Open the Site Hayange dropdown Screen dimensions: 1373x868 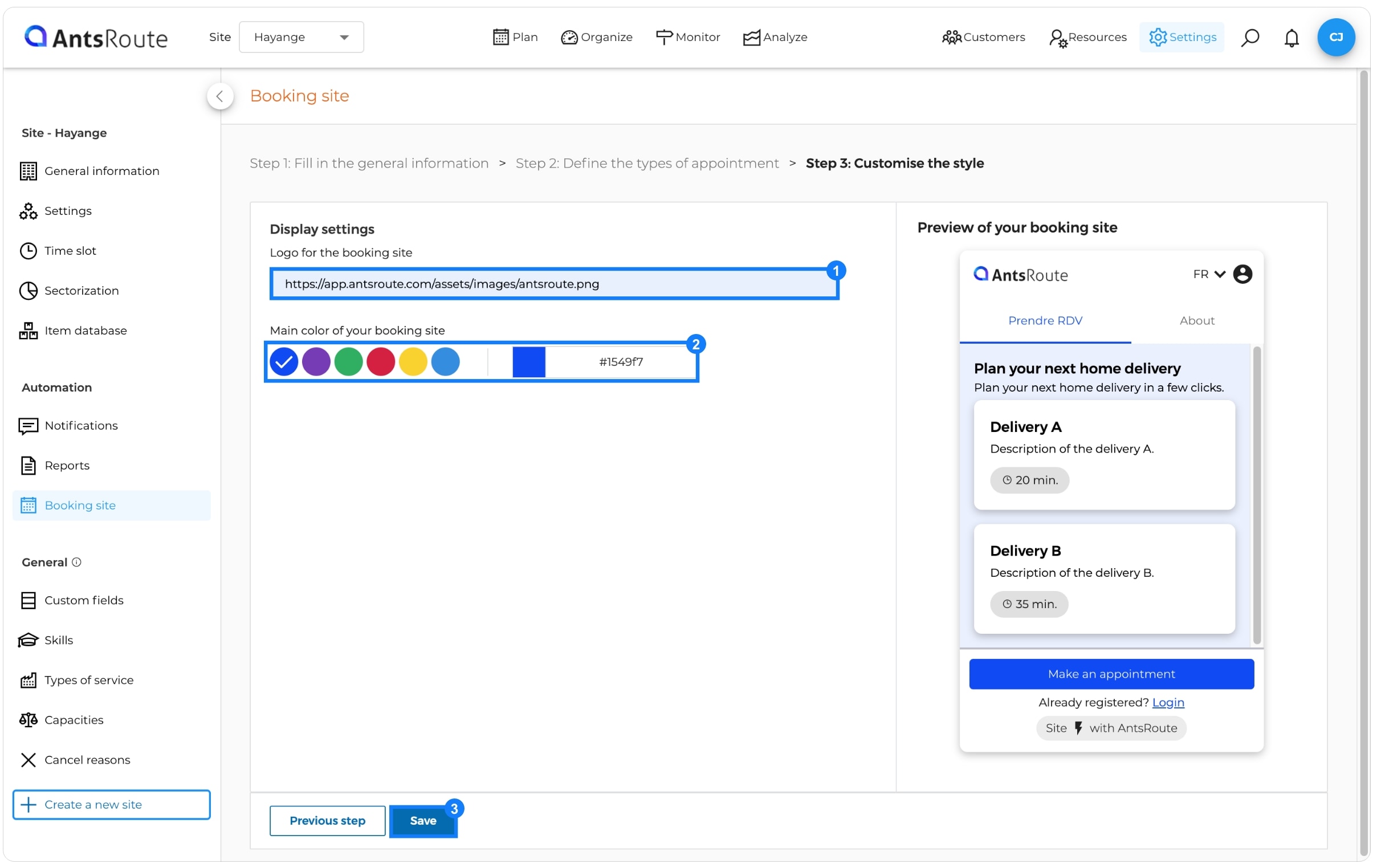[301, 37]
